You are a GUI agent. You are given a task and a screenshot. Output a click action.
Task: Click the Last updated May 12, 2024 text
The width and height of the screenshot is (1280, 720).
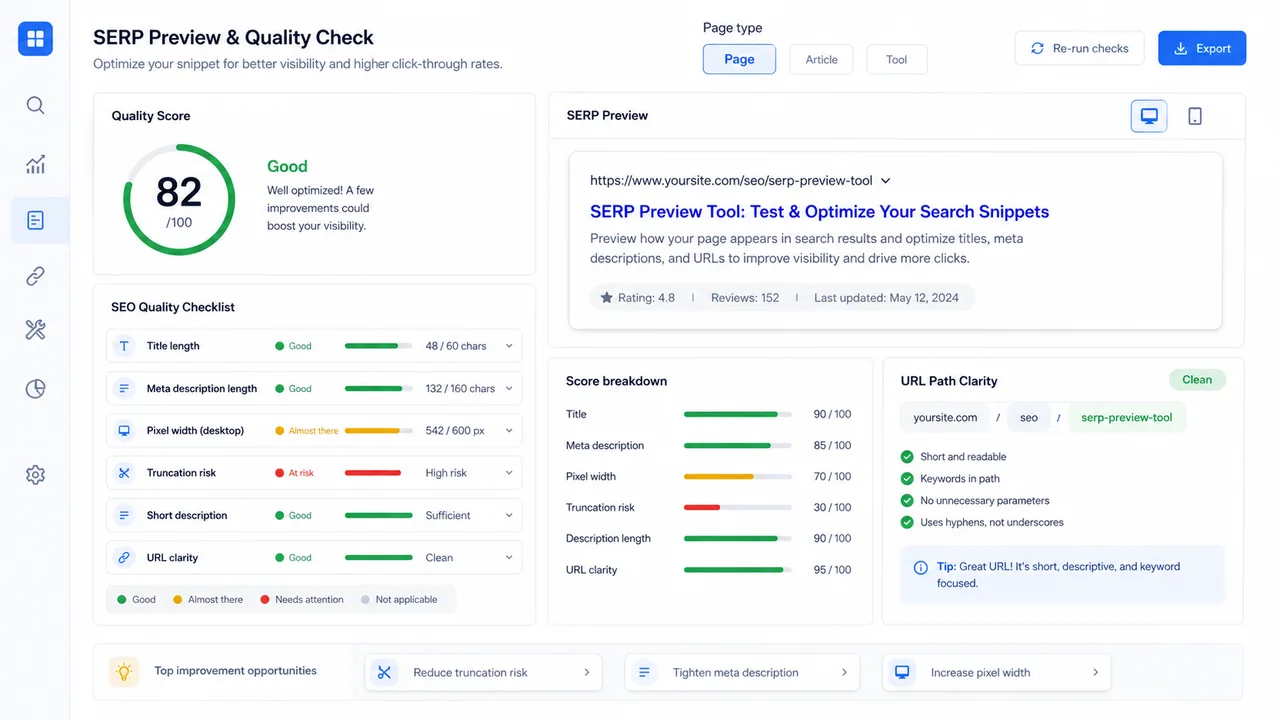pyautogui.click(x=886, y=298)
